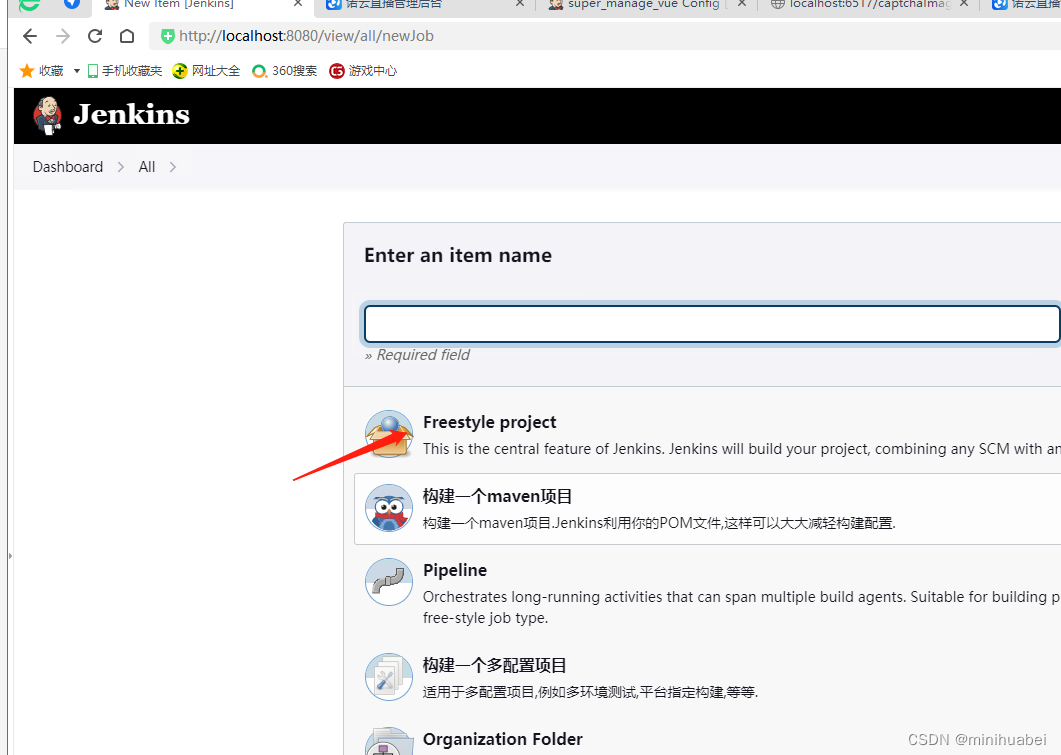
Task: Open the browser Home page icon
Action: (127, 36)
